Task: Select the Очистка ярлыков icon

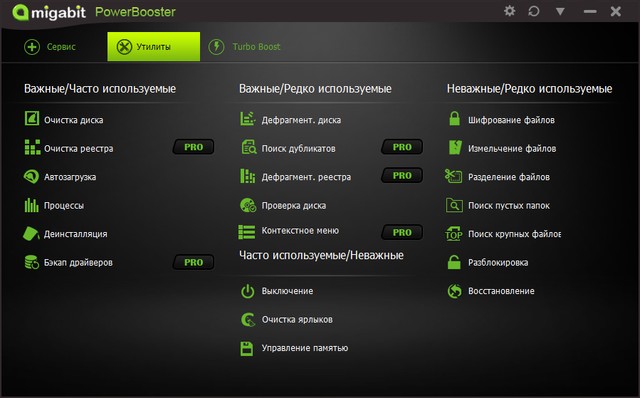Action: coord(247,319)
